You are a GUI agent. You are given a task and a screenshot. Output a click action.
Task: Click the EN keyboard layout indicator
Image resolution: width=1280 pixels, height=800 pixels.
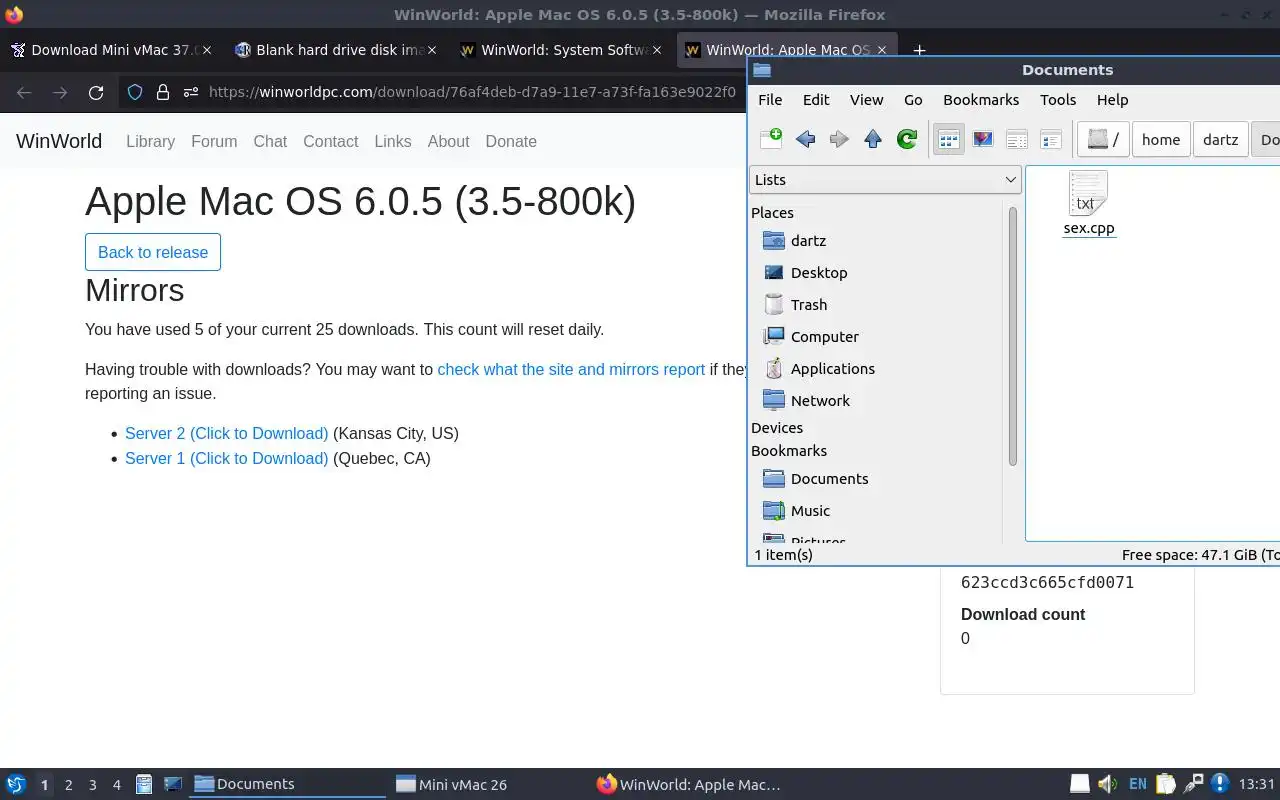pos(1137,784)
